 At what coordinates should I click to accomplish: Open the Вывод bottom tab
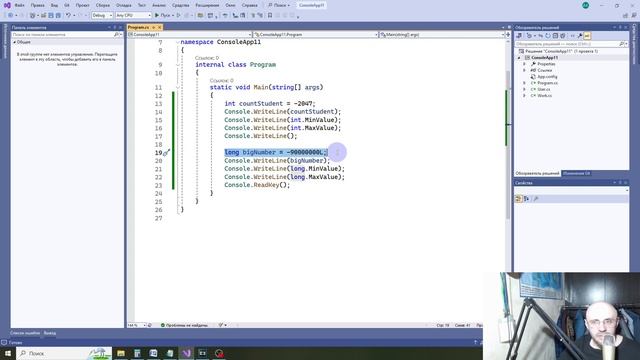pyautogui.click(x=50, y=333)
